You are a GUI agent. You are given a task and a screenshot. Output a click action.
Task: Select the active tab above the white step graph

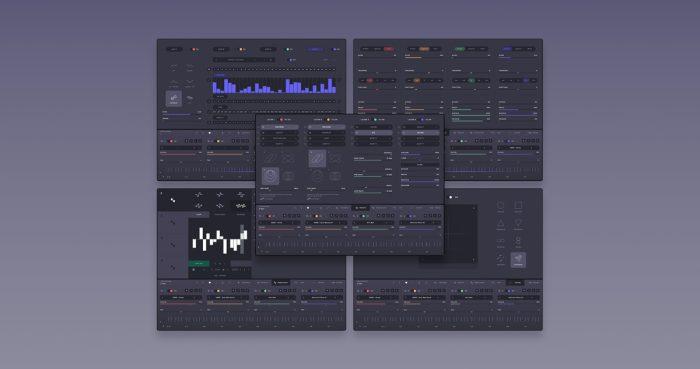(x=199, y=214)
